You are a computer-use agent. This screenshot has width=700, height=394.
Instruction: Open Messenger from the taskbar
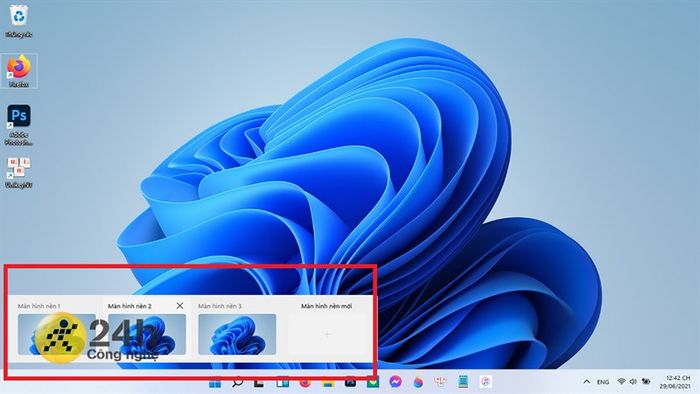(396, 382)
